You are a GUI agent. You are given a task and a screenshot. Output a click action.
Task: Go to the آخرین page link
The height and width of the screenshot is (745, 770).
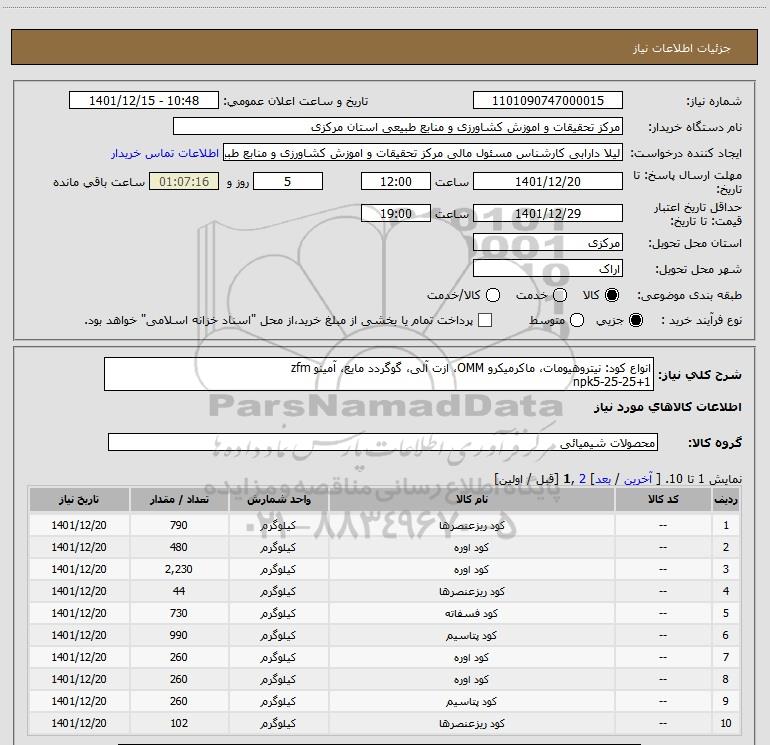(638, 479)
